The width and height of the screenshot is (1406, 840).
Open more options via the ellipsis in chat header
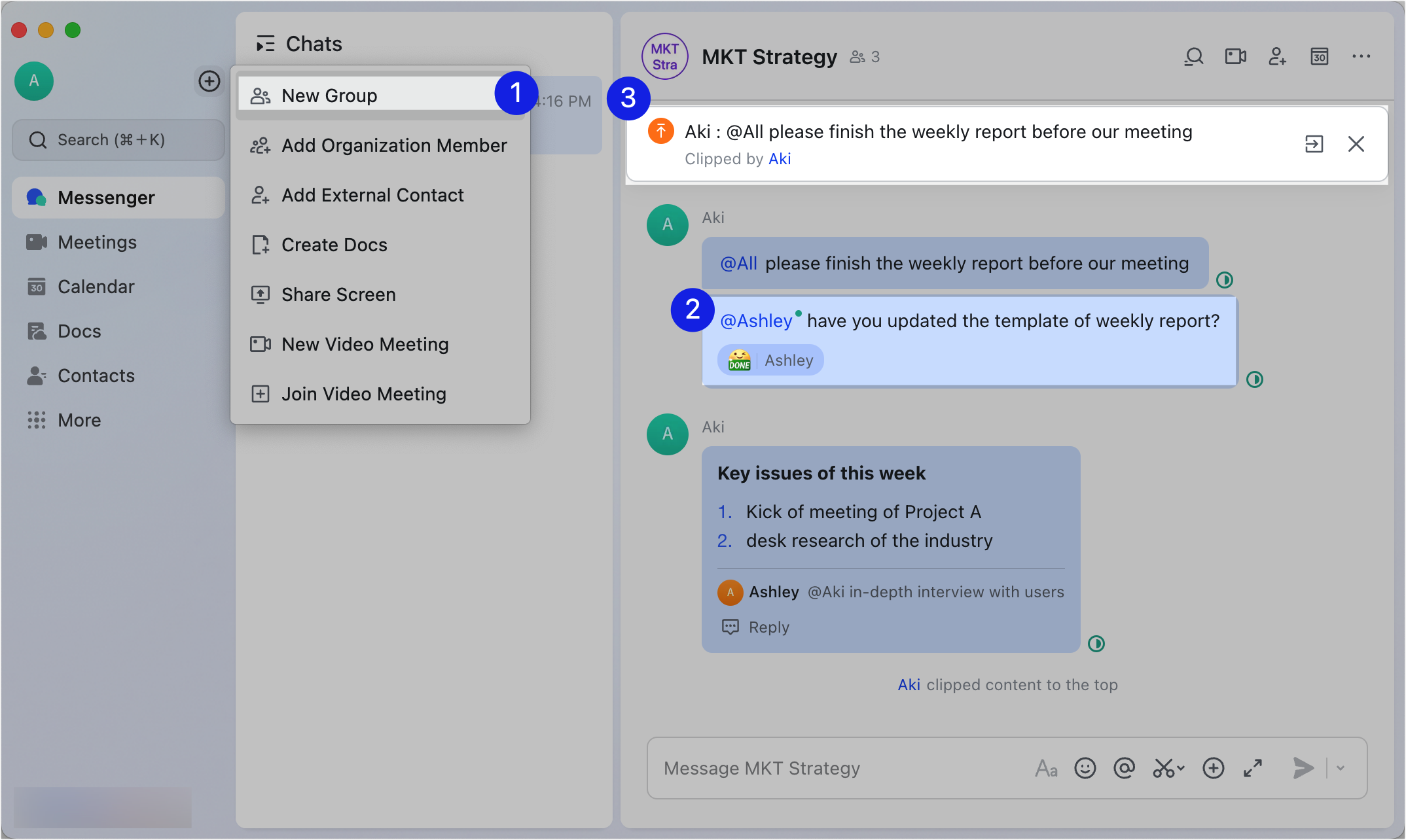[x=1361, y=56]
